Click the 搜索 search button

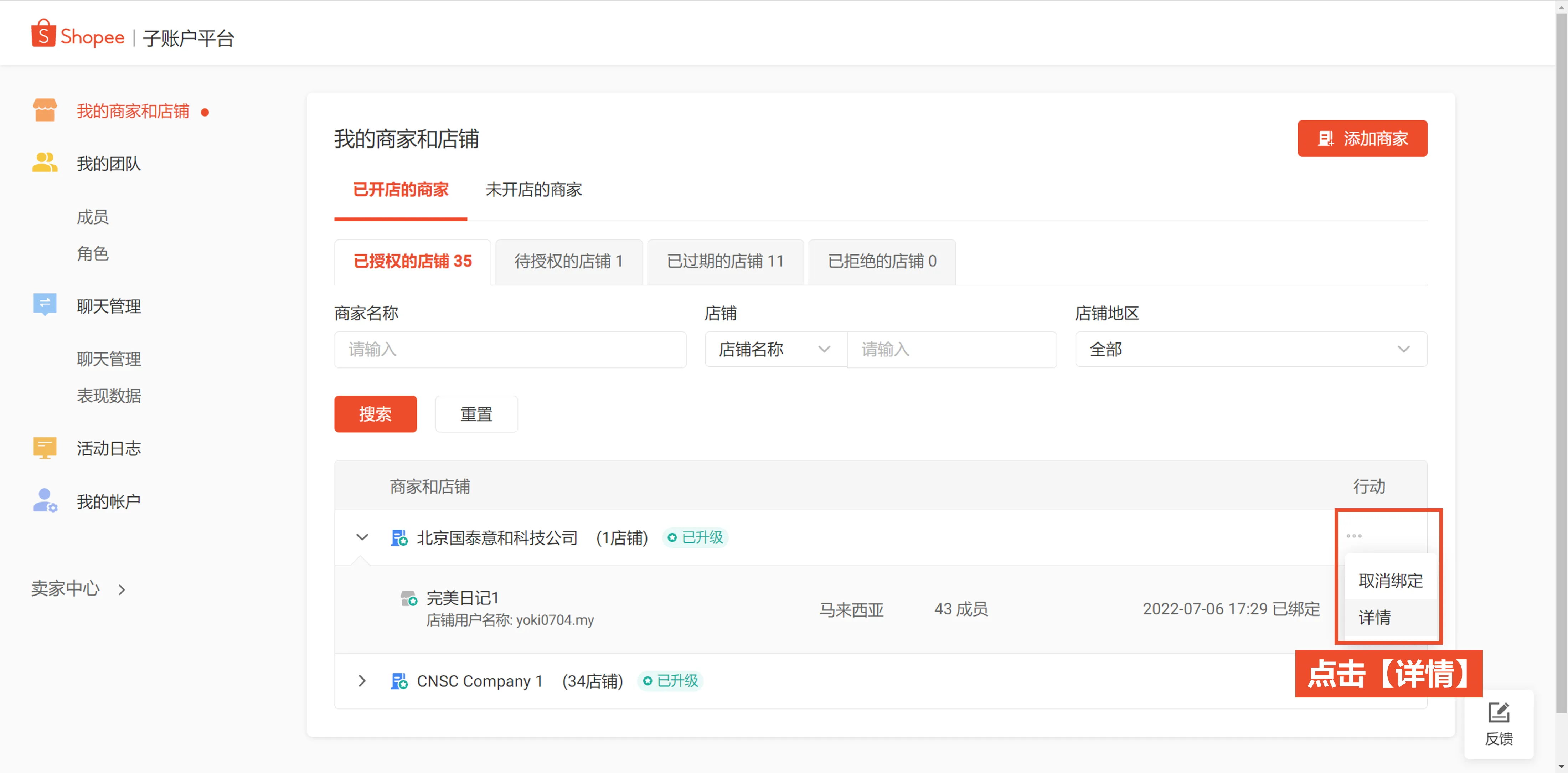[375, 414]
